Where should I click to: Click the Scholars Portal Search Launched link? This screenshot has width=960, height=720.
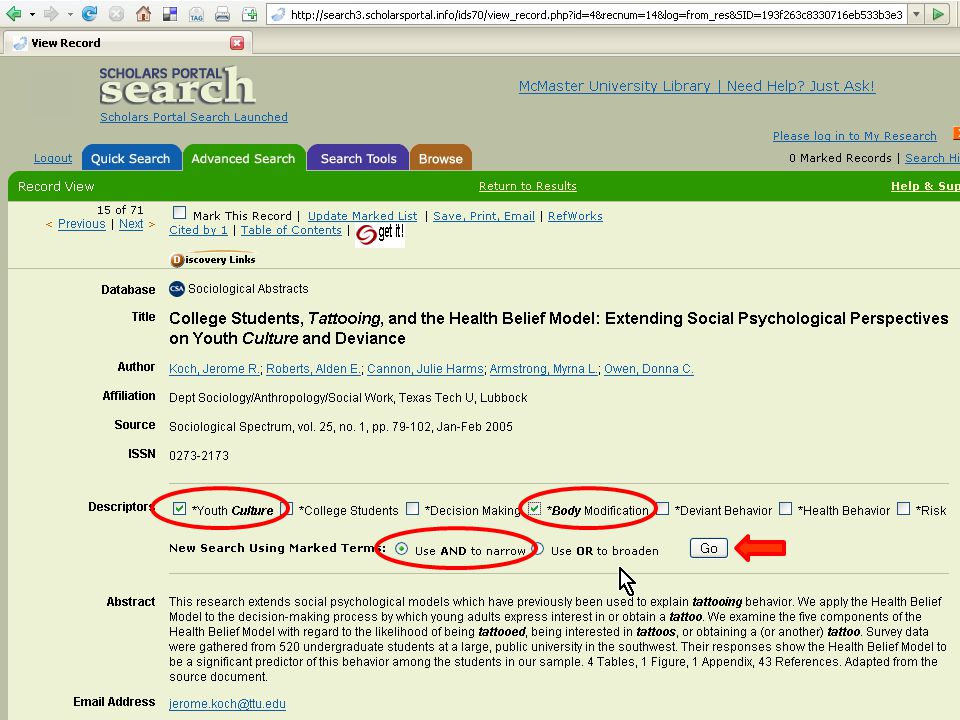(193, 117)
